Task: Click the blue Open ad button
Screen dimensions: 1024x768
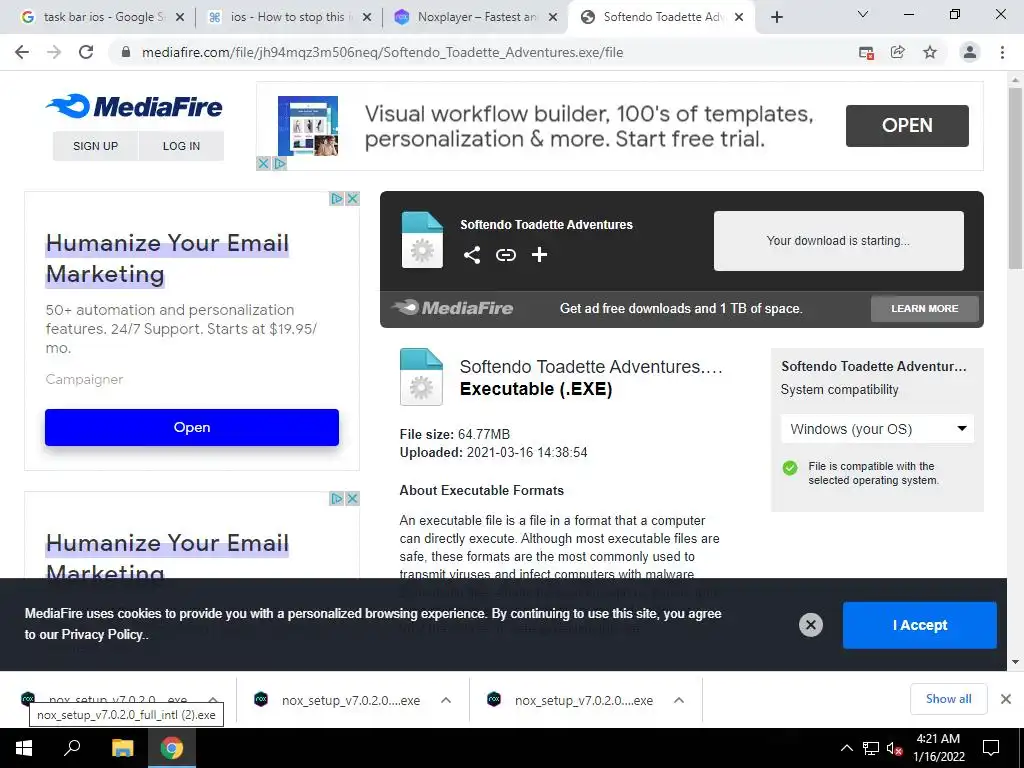Action: tap(192, 427)
